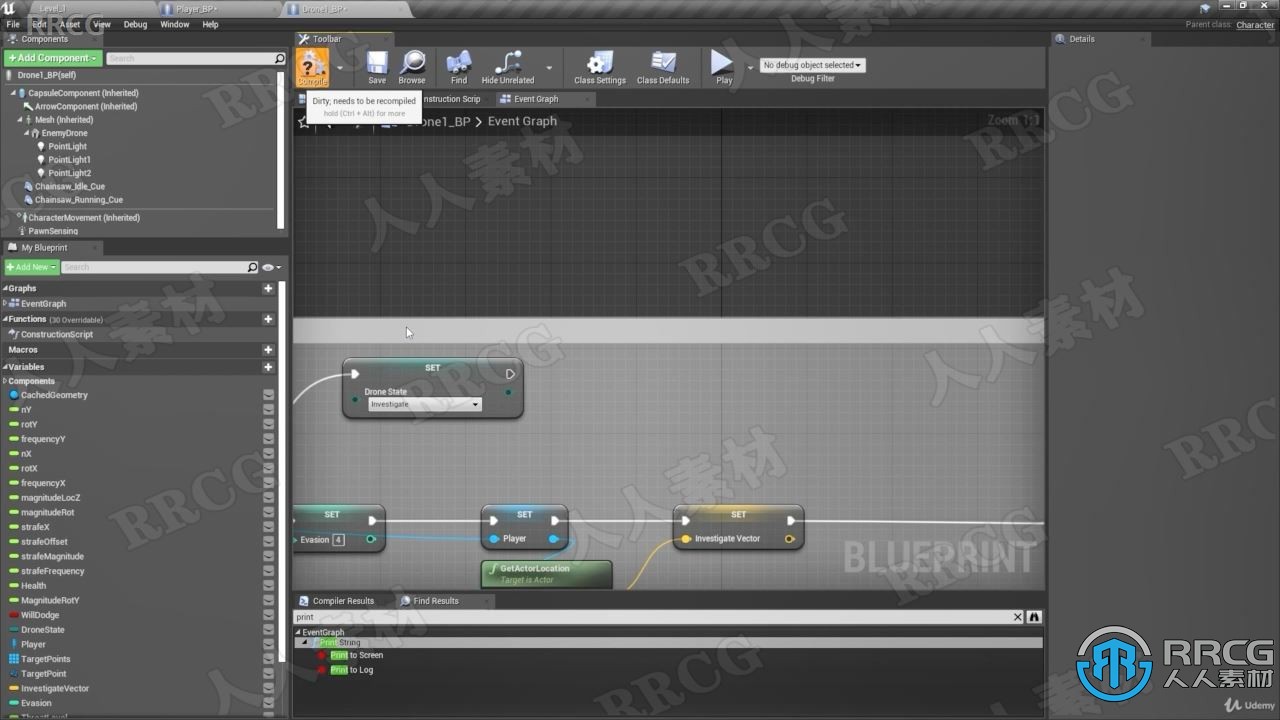
Task: Select PointLight1 component
Action: (70, 160)
